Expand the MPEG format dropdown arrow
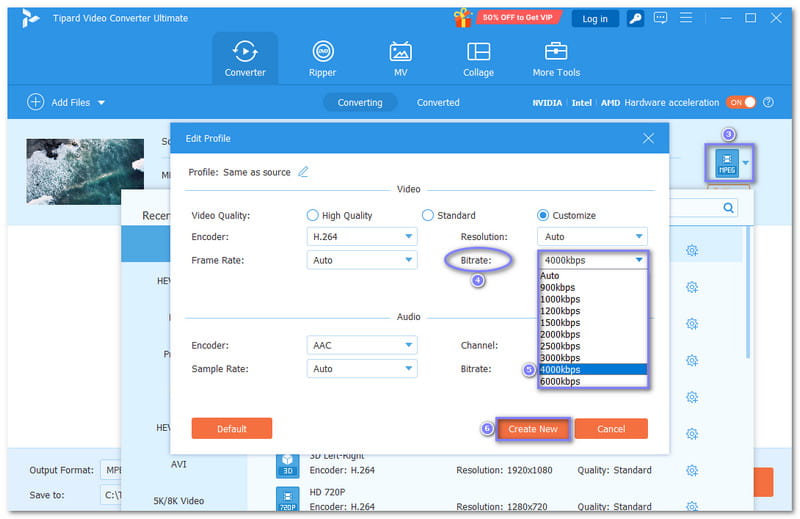800x519 pixels. coord(745,163)
